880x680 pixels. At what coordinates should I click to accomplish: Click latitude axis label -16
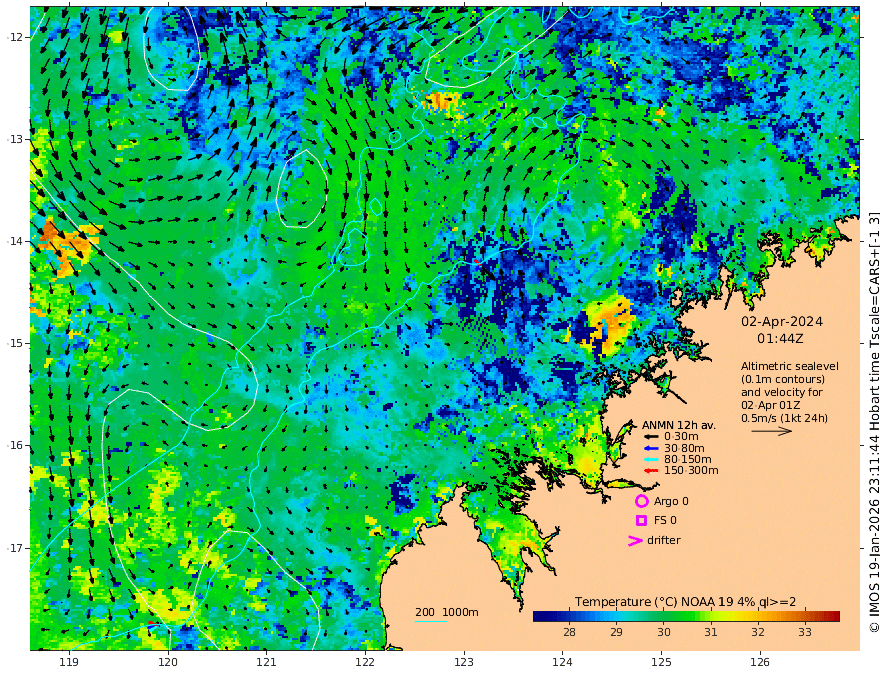pyautogui.click(x=15, y=445)
